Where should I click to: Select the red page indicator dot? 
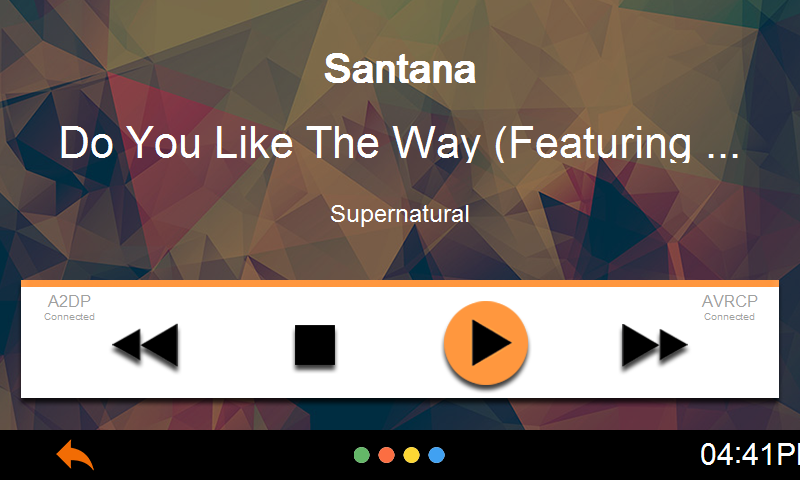click(x=386, y=455)
